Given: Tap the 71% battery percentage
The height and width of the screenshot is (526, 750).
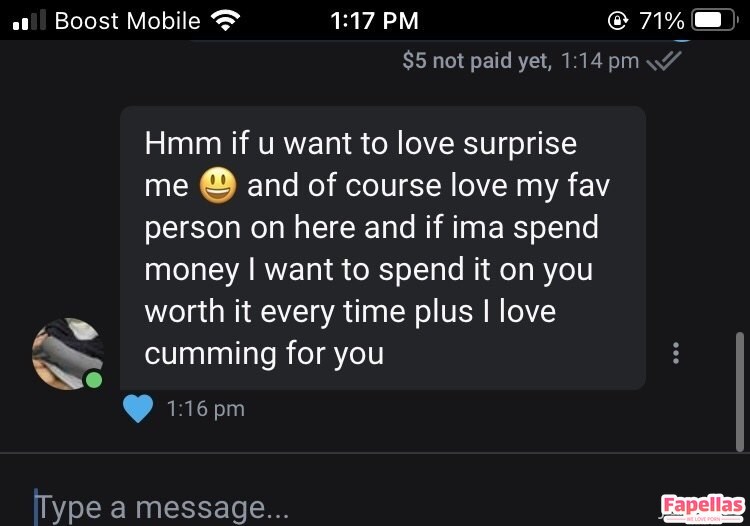Looking at the screenshot, I should point(662,21).
